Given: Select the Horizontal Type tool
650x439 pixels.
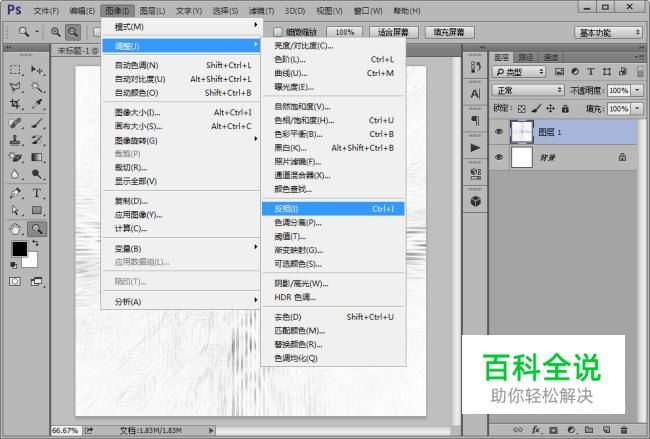Looking at the screenshot, I should click(x=37, y=193).
